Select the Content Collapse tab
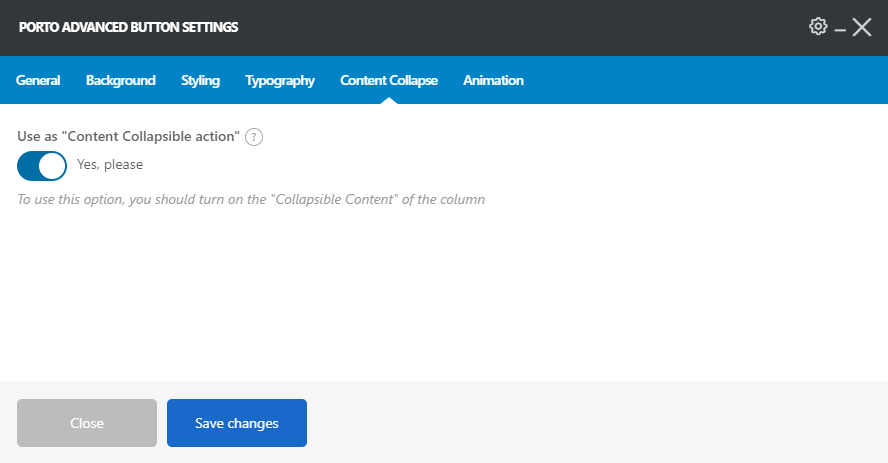888x463 pixels. tap(389, 80)
